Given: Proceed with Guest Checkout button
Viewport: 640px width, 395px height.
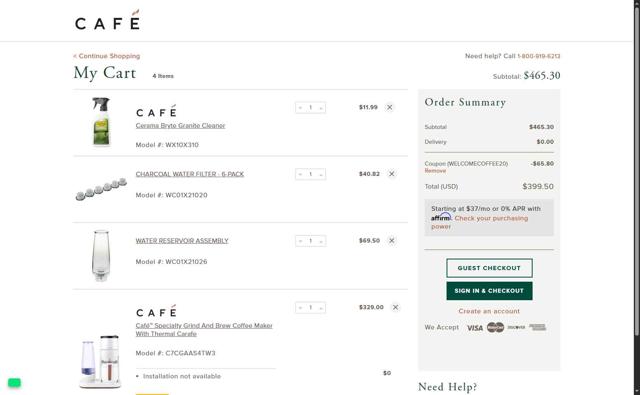Looking at the screenshot, I should (x=489, y=268).
